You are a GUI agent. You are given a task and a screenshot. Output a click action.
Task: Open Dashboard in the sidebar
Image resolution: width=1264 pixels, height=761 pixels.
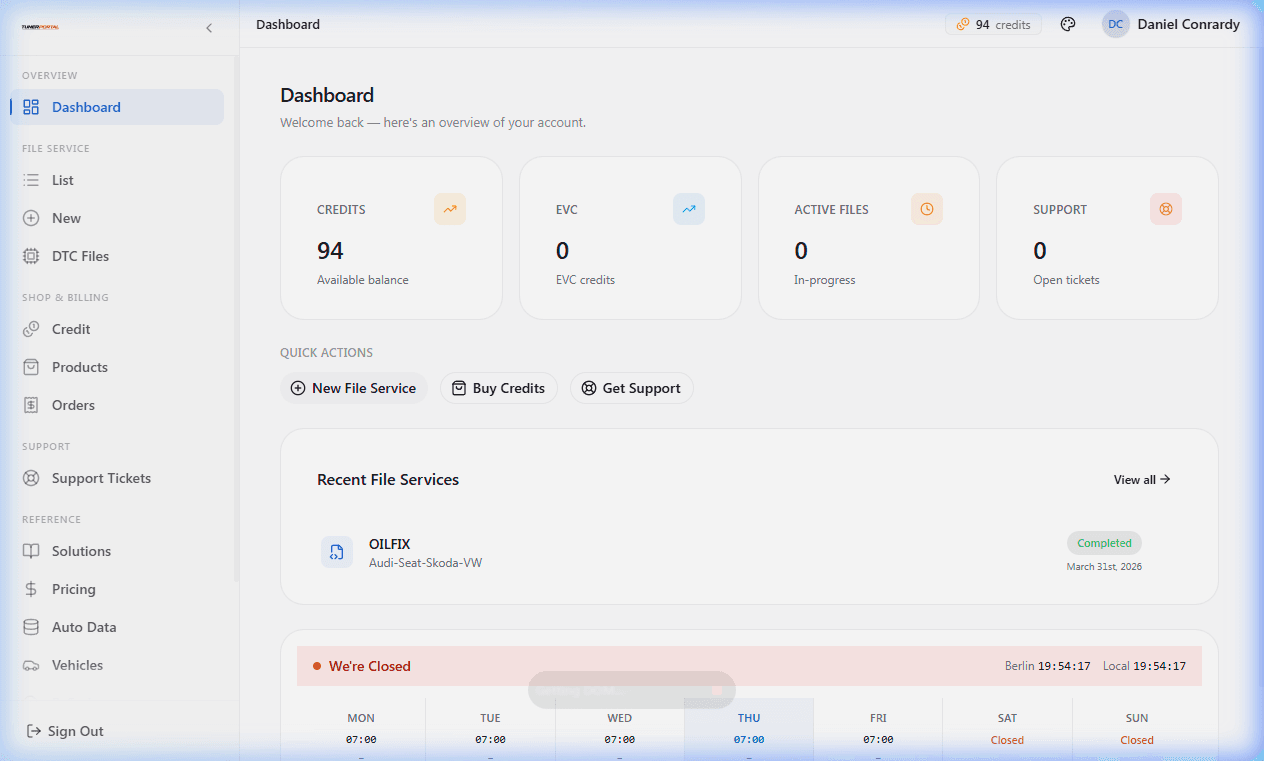(x=86, y=107)
